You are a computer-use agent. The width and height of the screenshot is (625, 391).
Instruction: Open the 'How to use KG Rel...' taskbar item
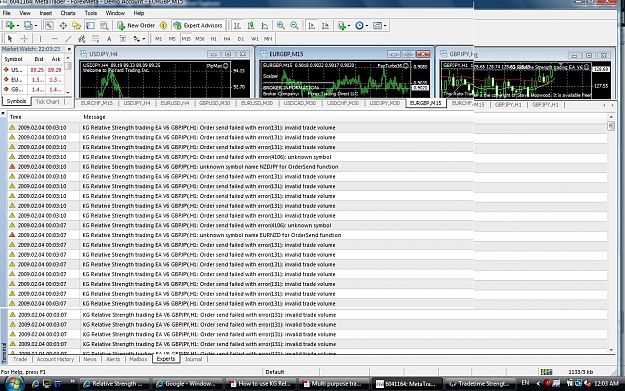[260, 384]
